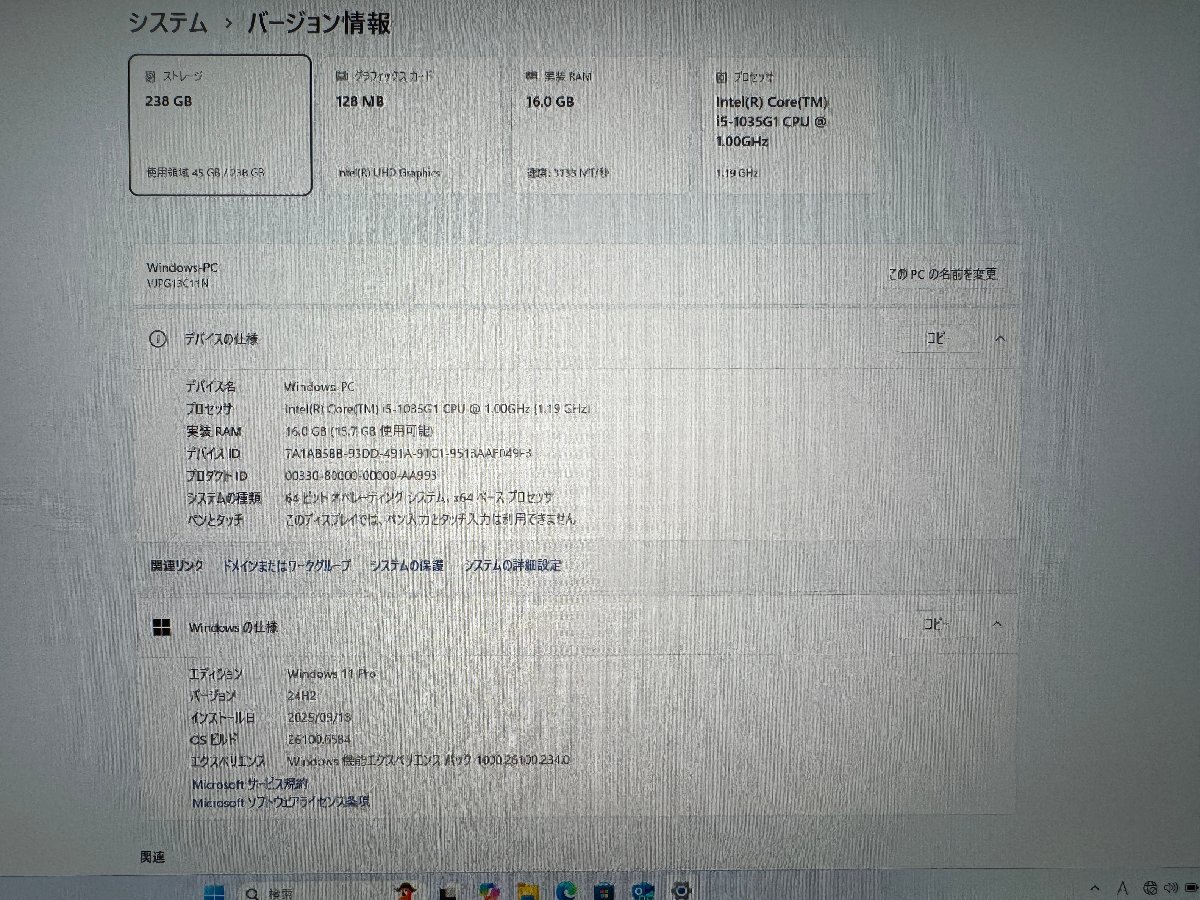Open ドメインまたはワークグループ link
The width and height of the screenshot is (1200, 900).
click(x=286, y=566)
